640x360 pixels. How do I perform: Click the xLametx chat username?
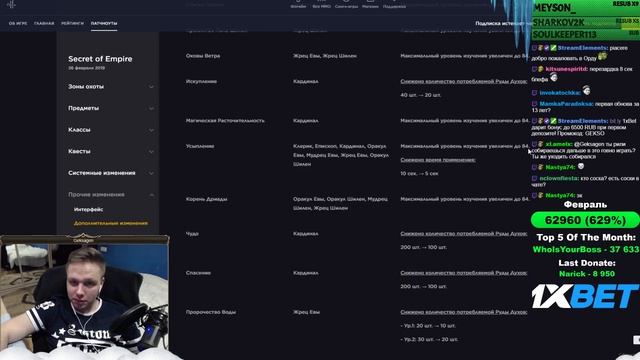coord(558,144)
